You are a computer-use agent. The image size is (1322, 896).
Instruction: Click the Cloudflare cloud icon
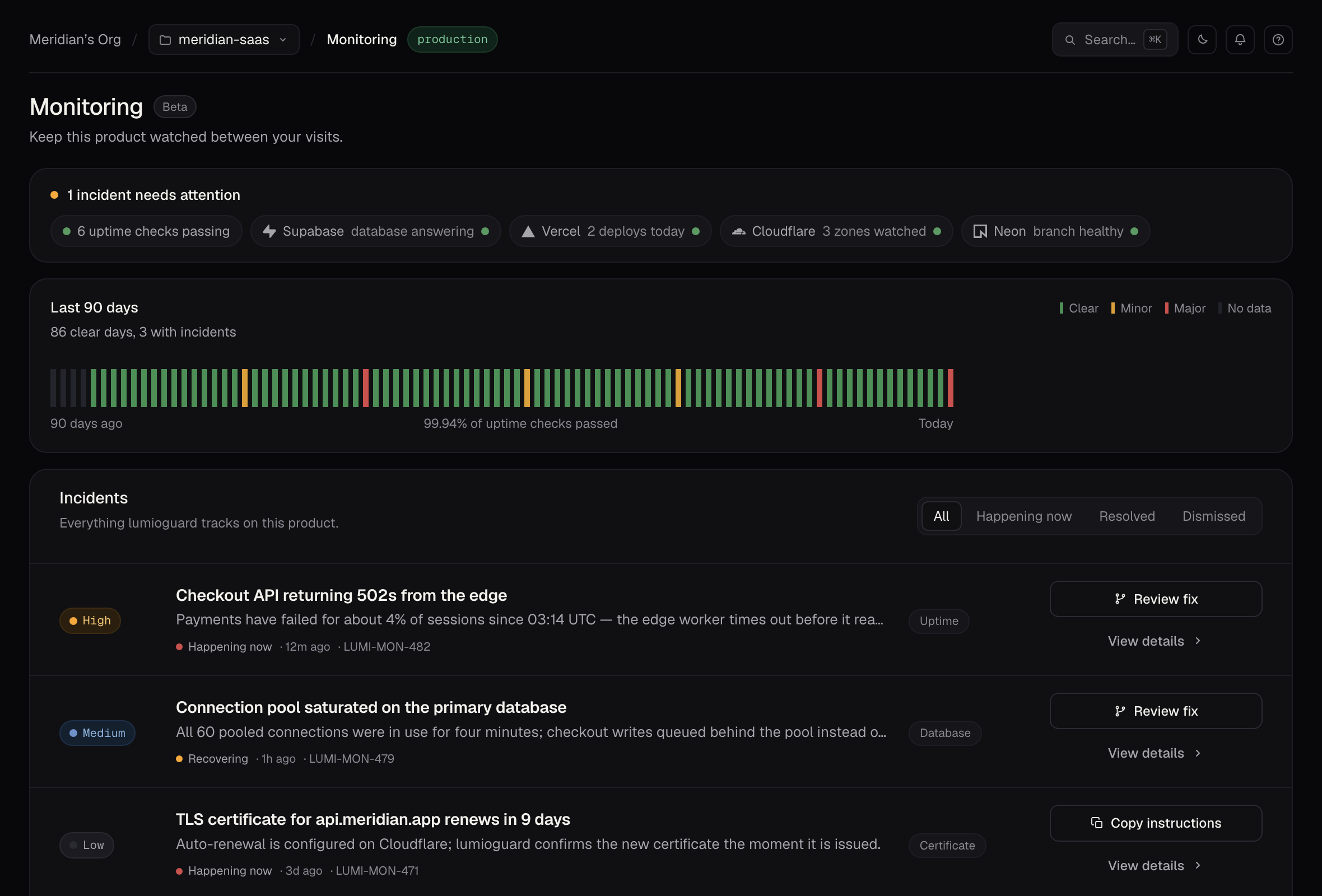coord(738,231)
